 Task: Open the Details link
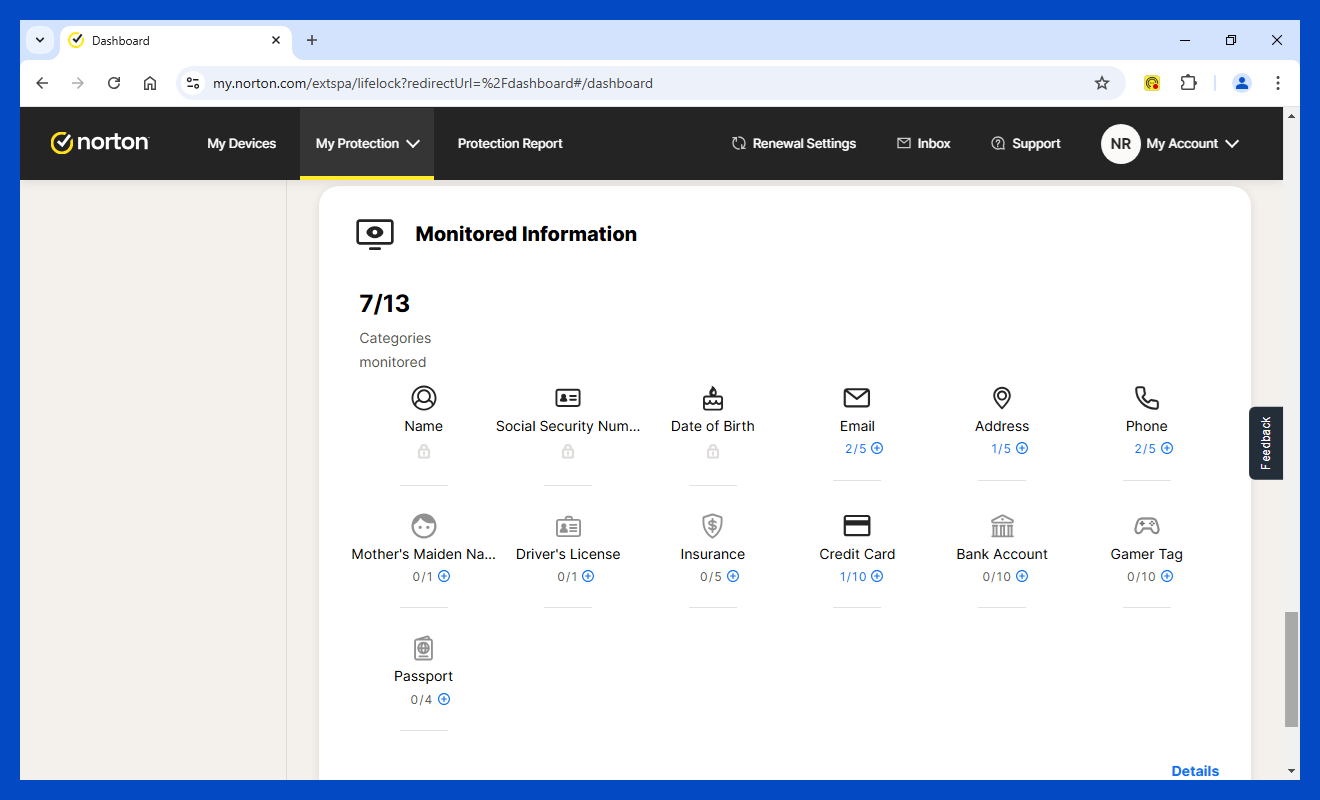(1195, 771)
